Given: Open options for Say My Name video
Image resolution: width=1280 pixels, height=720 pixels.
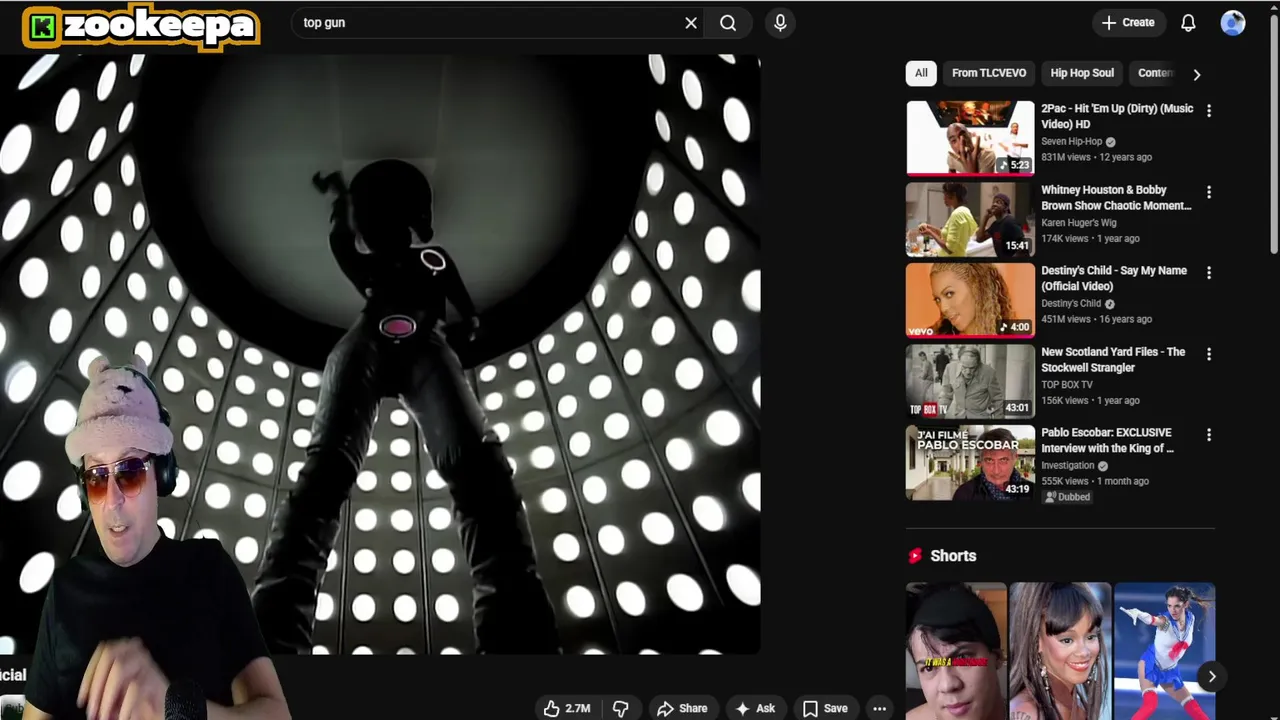Looking at the screenshot, I should 1208,273.
